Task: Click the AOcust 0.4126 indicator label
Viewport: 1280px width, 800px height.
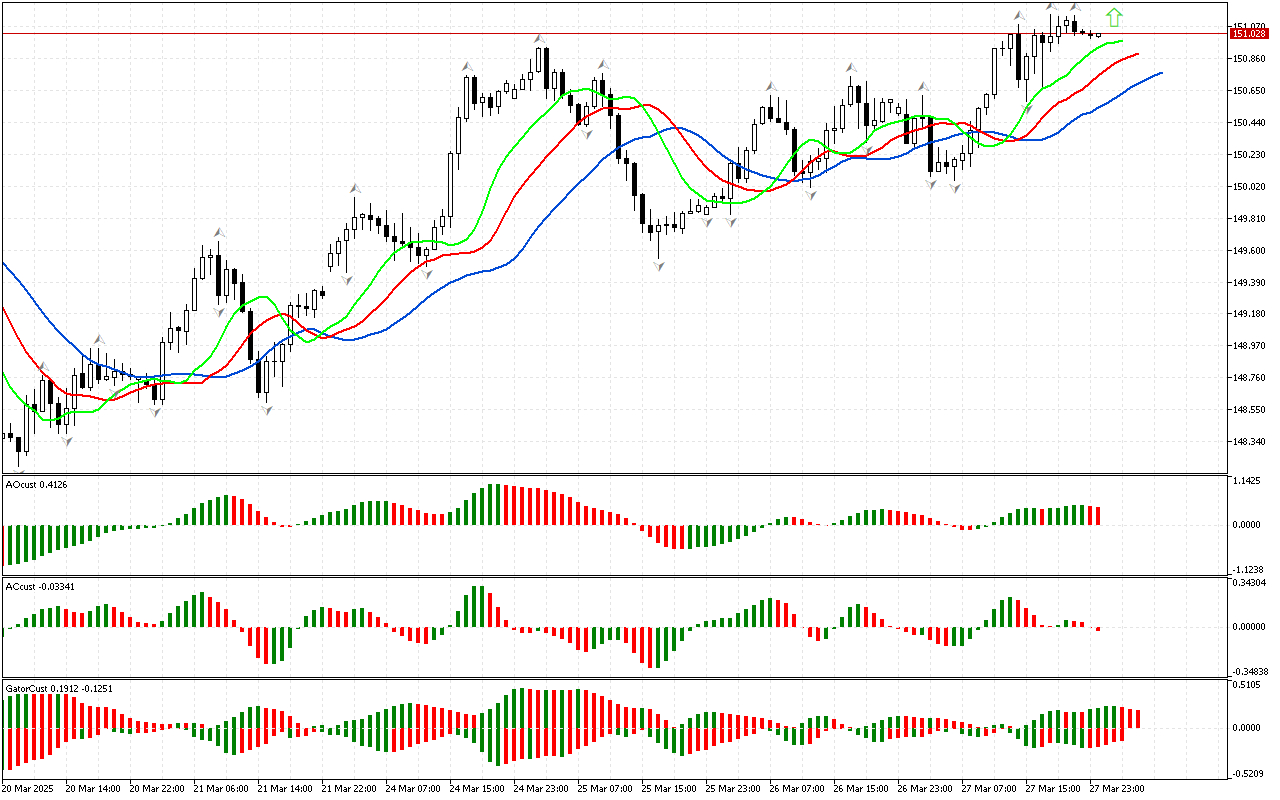Action: (x=37, y=485)
